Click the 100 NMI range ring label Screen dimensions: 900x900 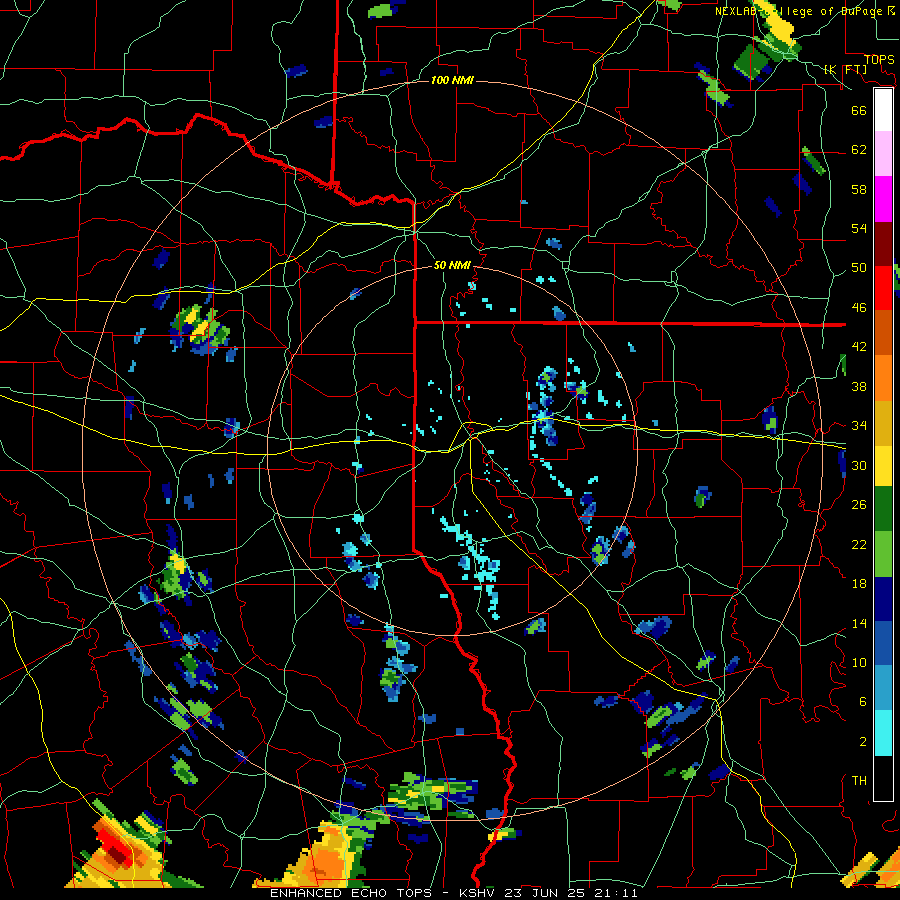pos(452,80)
